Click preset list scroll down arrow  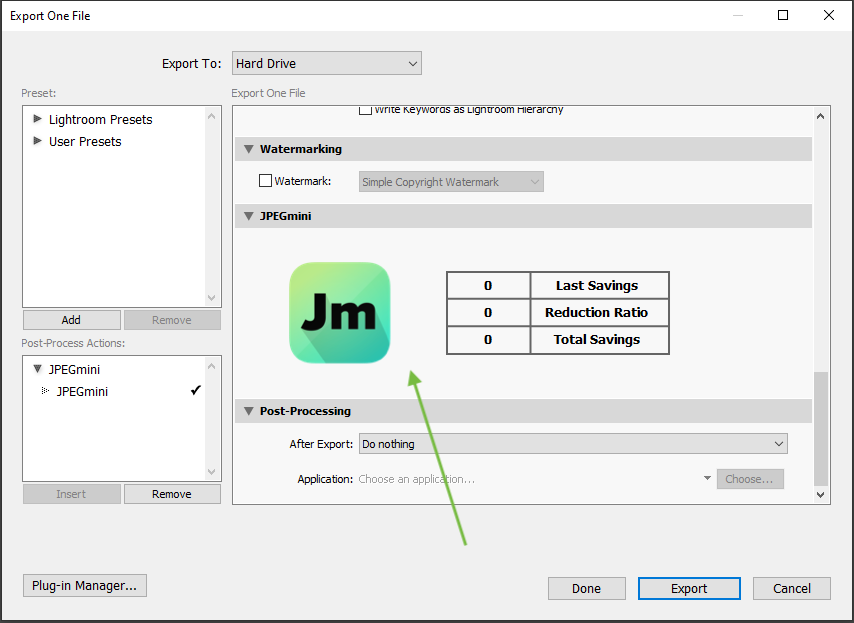[212, 298]
